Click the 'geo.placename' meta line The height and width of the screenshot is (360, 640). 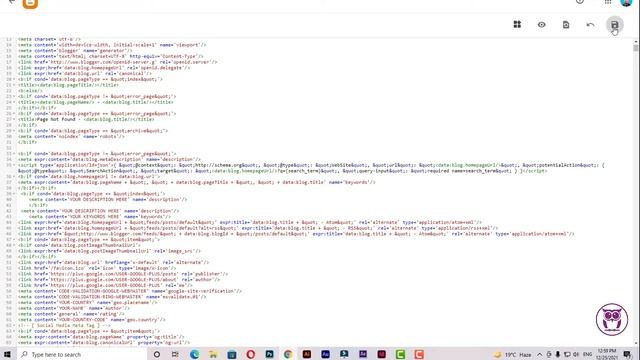(x=87, y=302)
